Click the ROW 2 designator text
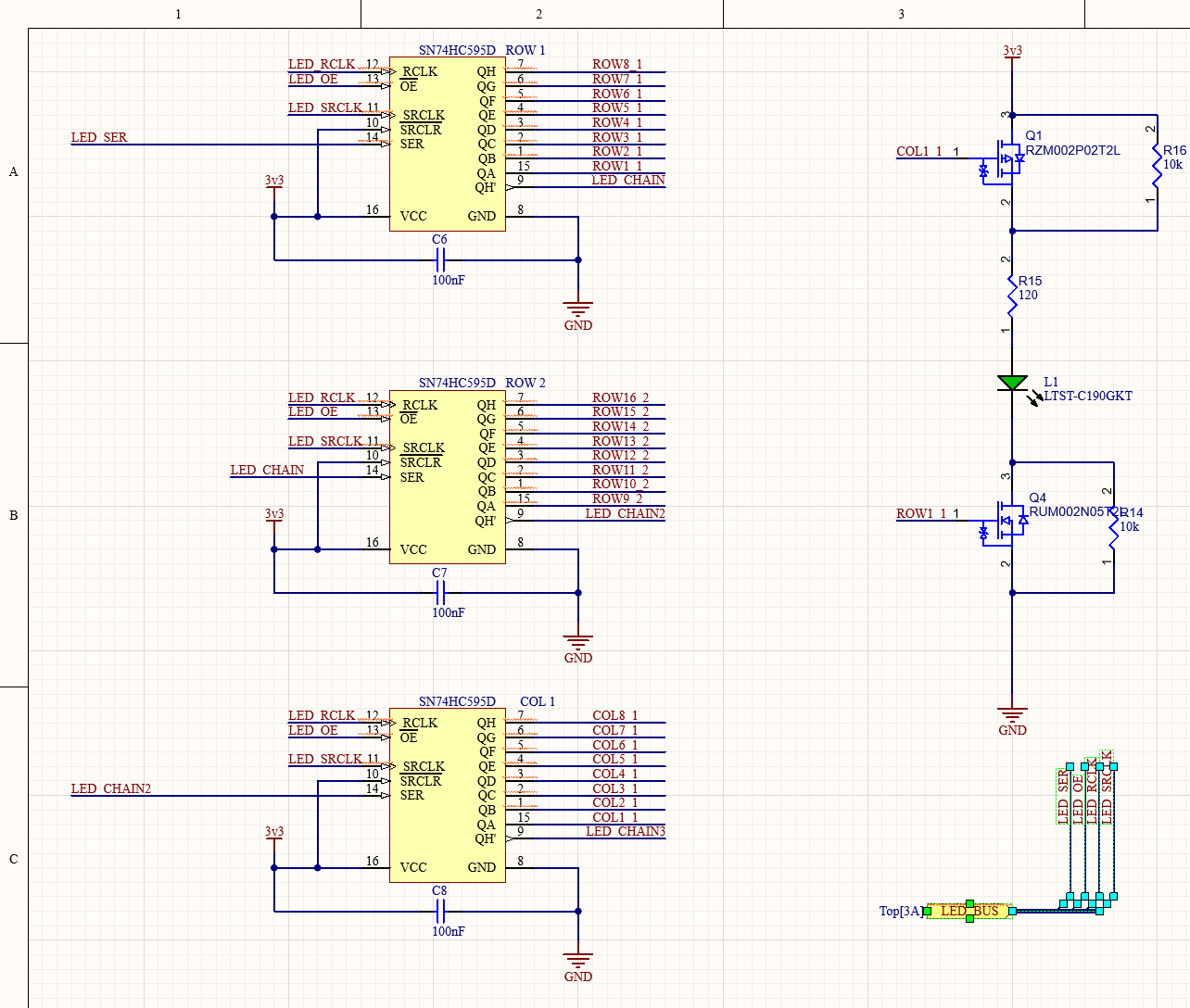1190x1008 pixels. click(525, 383)
